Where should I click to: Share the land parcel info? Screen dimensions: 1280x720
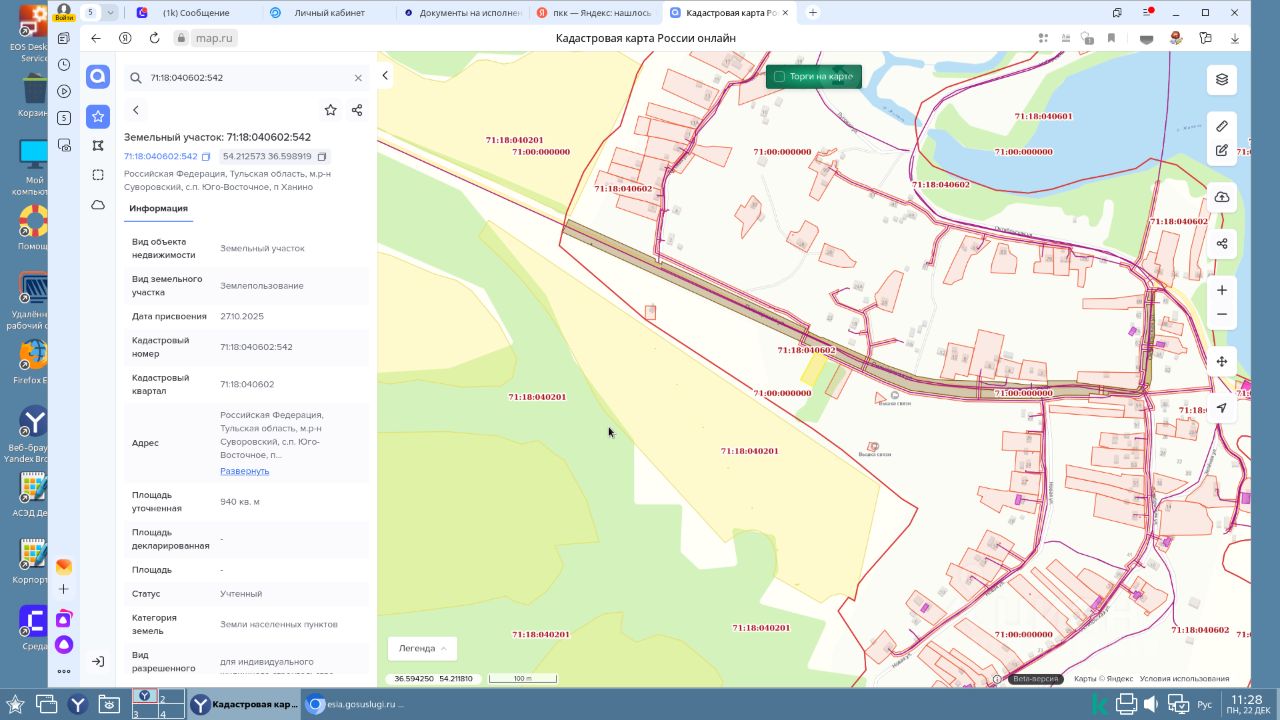coord(357,110)
